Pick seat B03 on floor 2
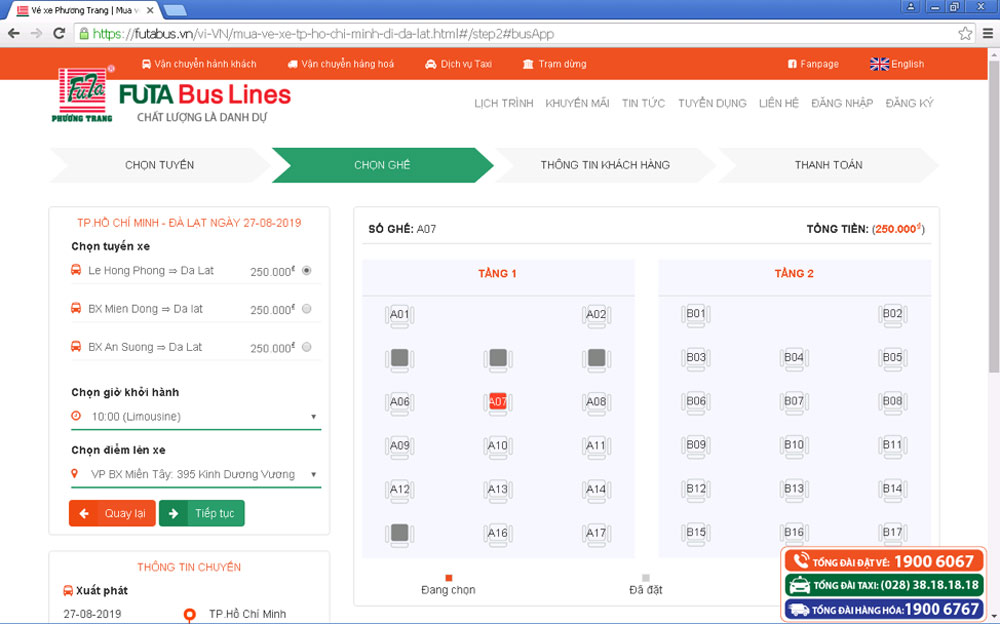Viewport: 1000px width, 624px height. [695, 358]
